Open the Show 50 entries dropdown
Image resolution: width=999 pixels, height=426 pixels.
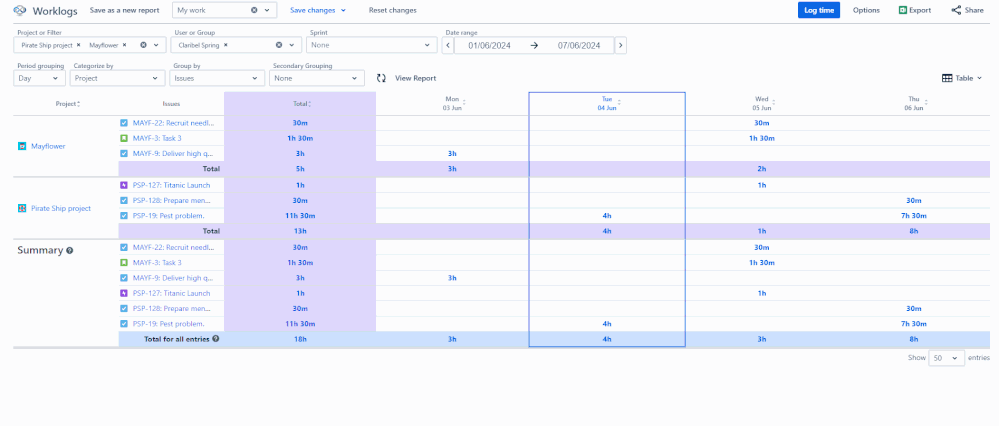tap(946, 358)
